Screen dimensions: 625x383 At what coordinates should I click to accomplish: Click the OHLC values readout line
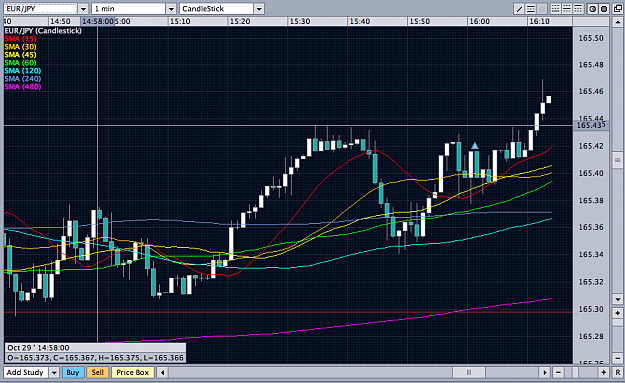click(x=95, y=358)
